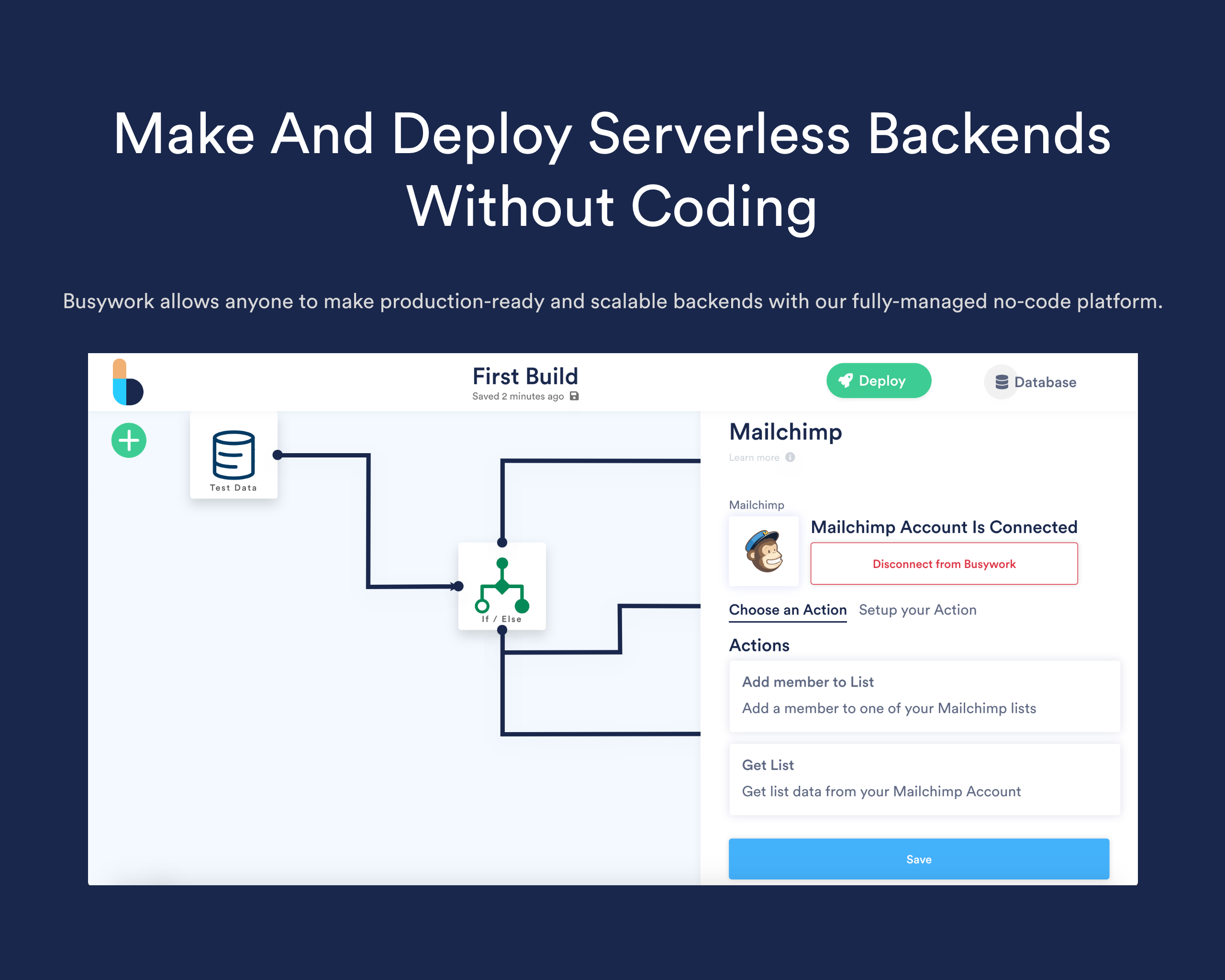Switch to Choose an Action tab
Image resolution: width=1225 pixels, height=980 pixels.
pos(787,610)
